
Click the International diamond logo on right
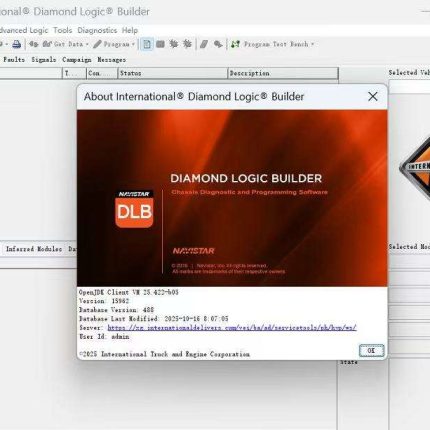(x=414, y=168)
